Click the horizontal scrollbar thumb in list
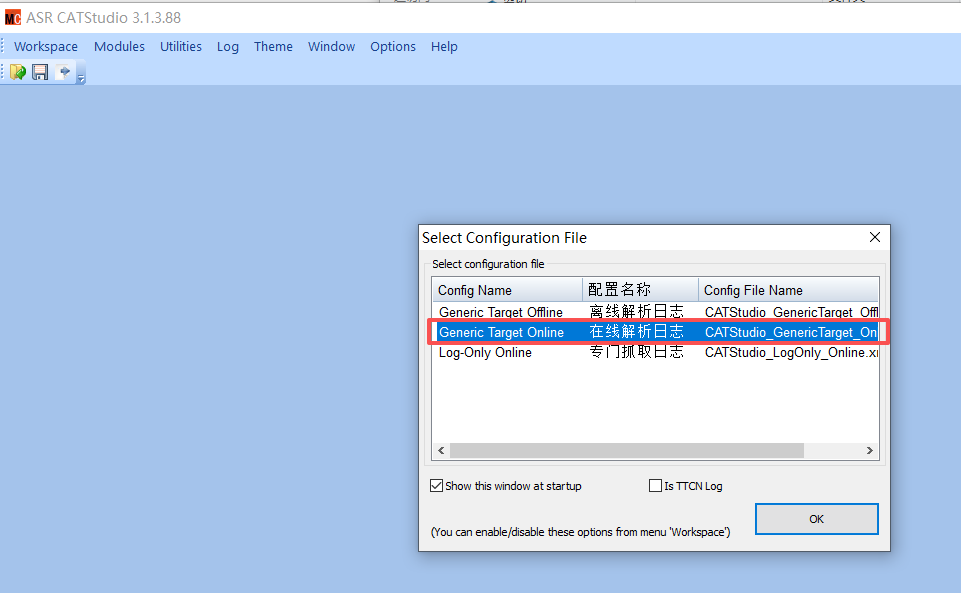The image size is (961, 593). 627,450
